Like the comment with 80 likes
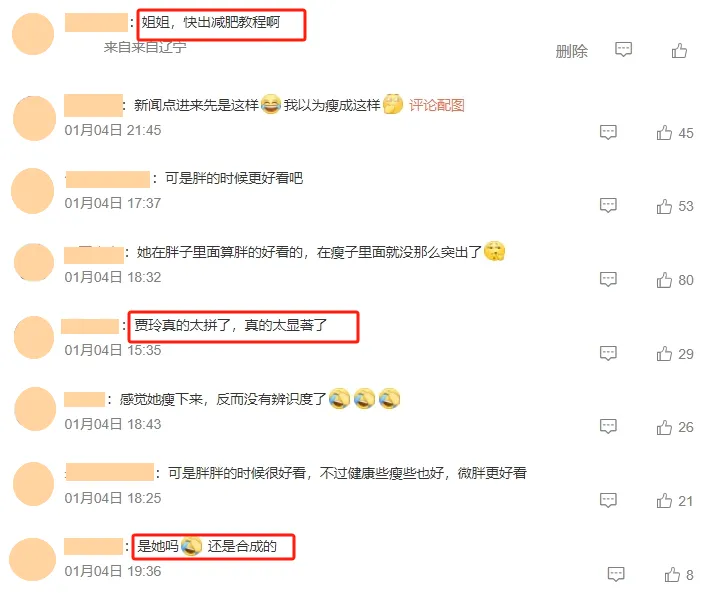Viewport: 708px width, 593px height. [x=664, y=280]
